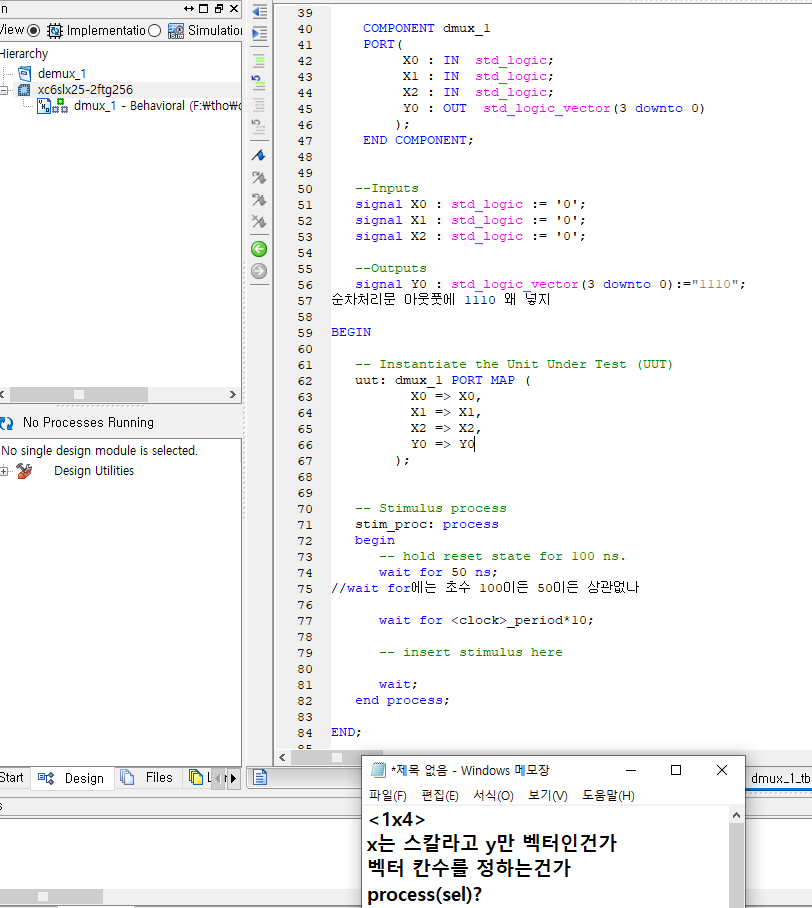
Task: Click the restore panel icon in hierarchy header
Action: click(219, 8)
